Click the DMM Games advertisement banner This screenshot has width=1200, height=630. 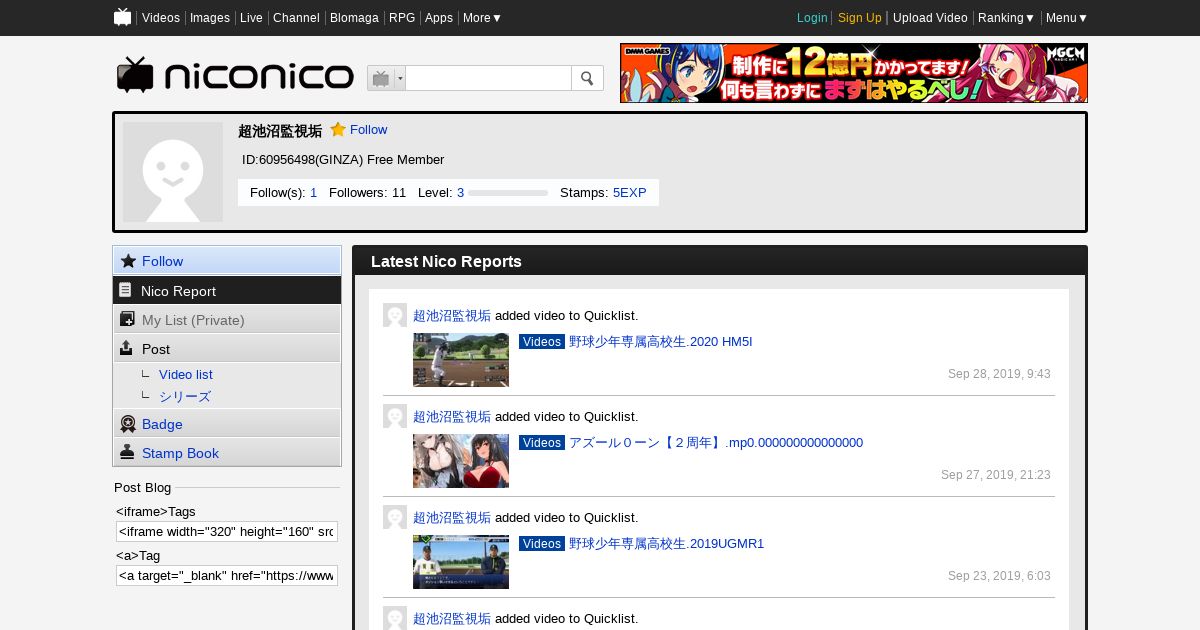pyautogui.click(x=854, y=73)
